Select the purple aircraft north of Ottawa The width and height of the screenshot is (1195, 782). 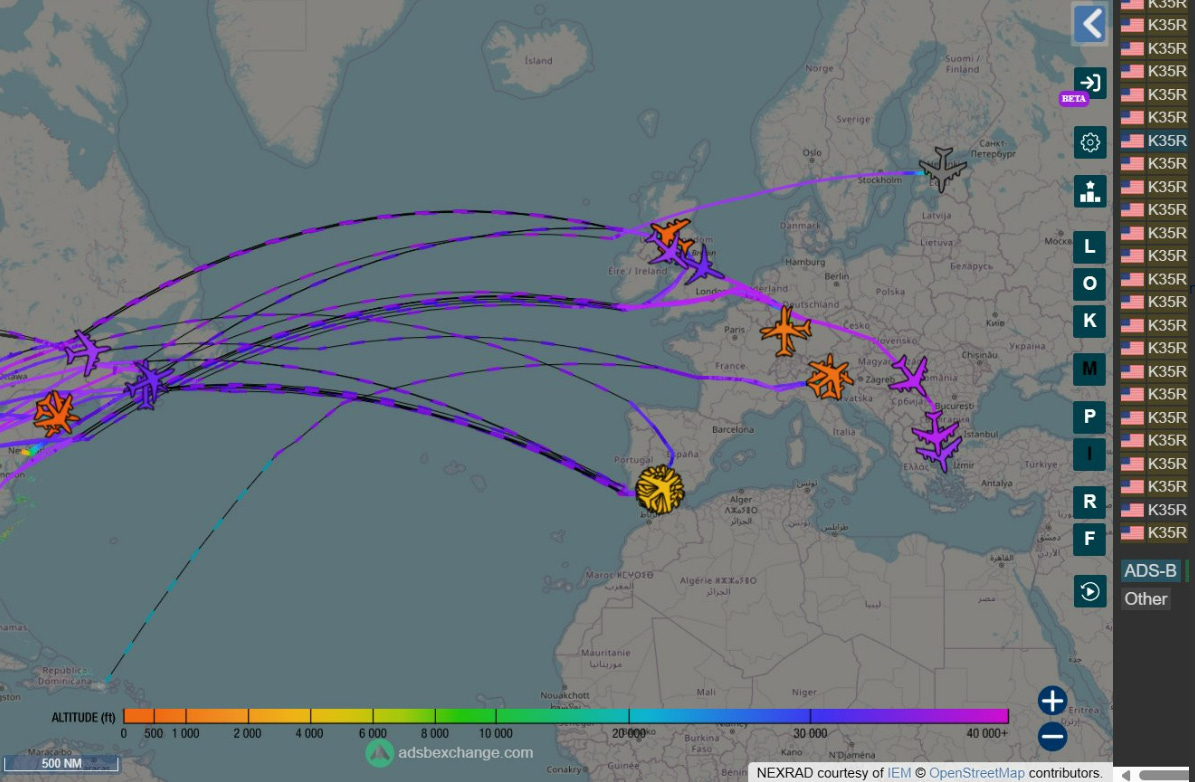tap(86, 353)
